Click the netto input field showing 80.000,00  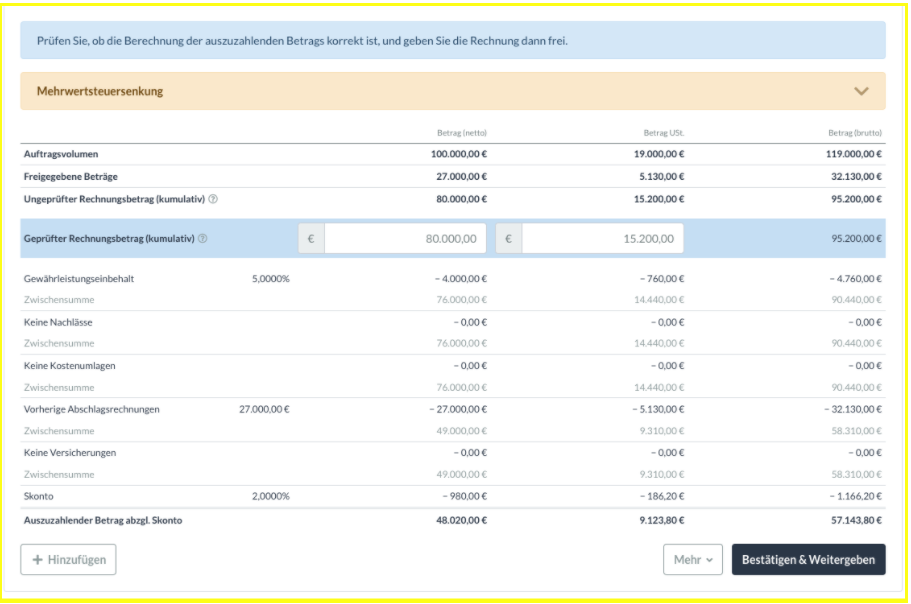[x=405, y=239]
